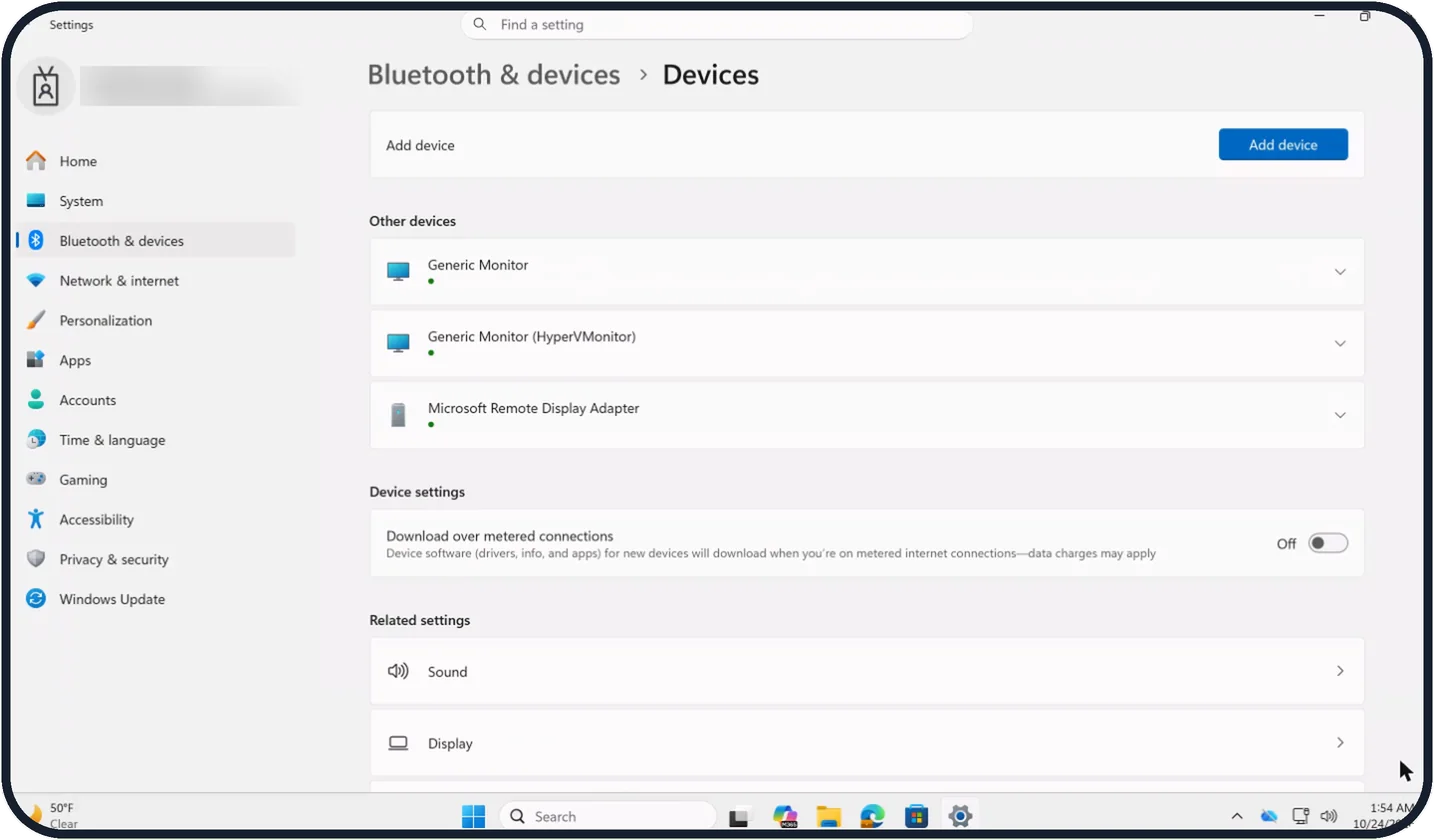Click the Windows Update icon in sidebar
Viewport: 1434px width, 840px height.
36,599
